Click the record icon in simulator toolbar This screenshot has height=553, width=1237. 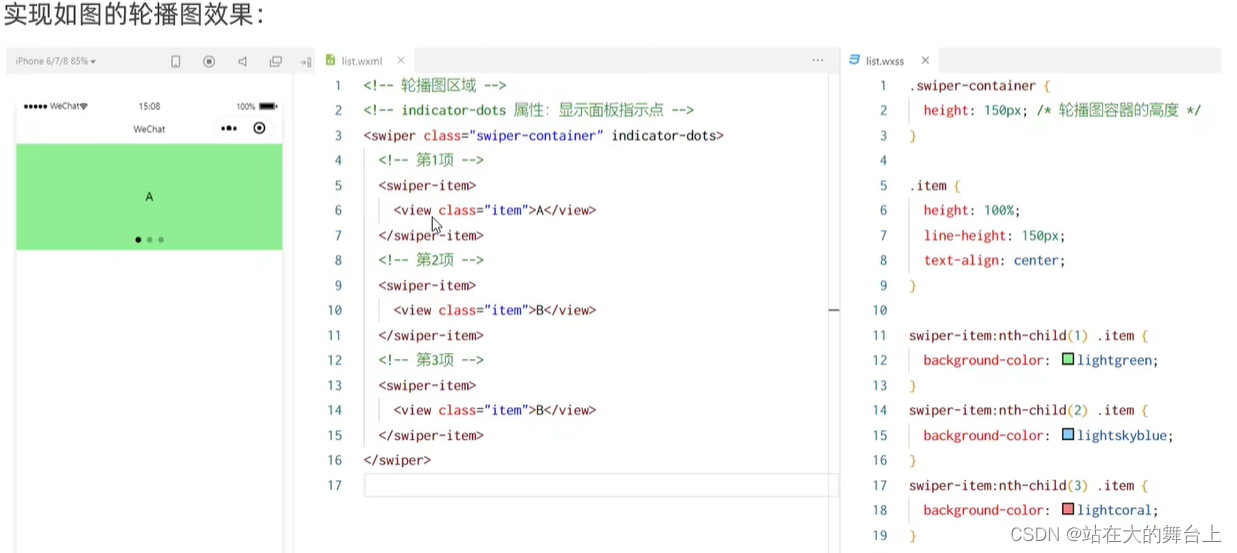(209, 61)
